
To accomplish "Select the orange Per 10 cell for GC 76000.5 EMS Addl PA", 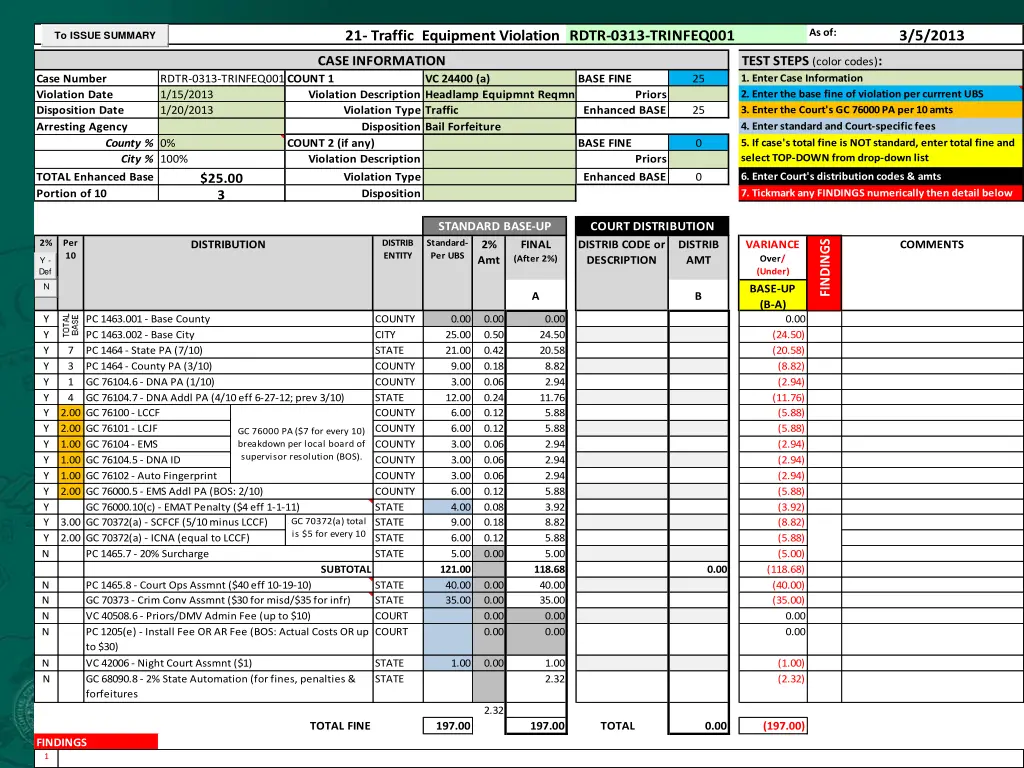I will 71,491.
